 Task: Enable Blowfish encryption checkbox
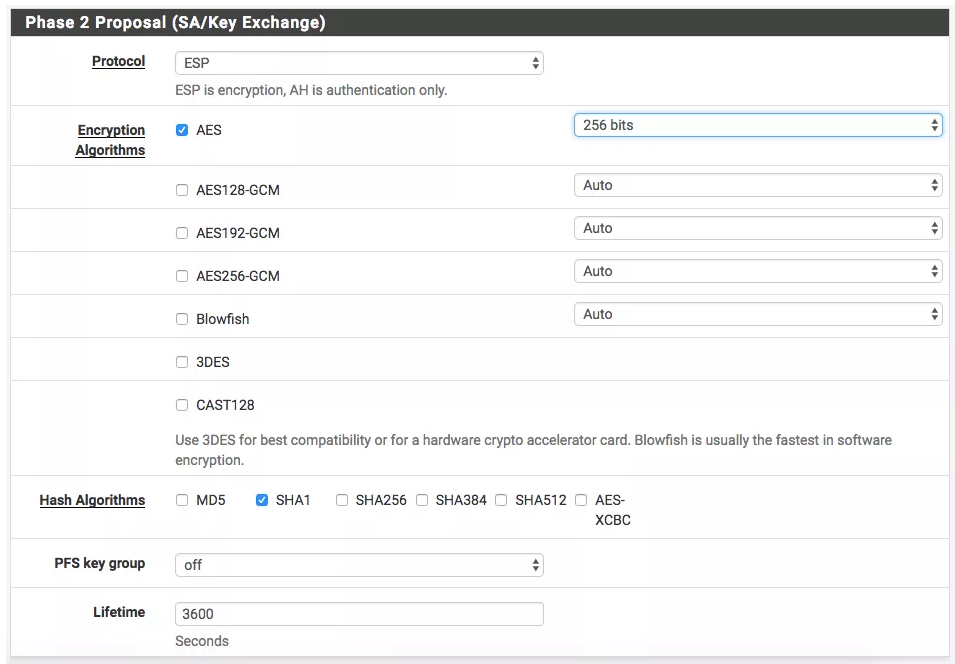tap(182, 319)
